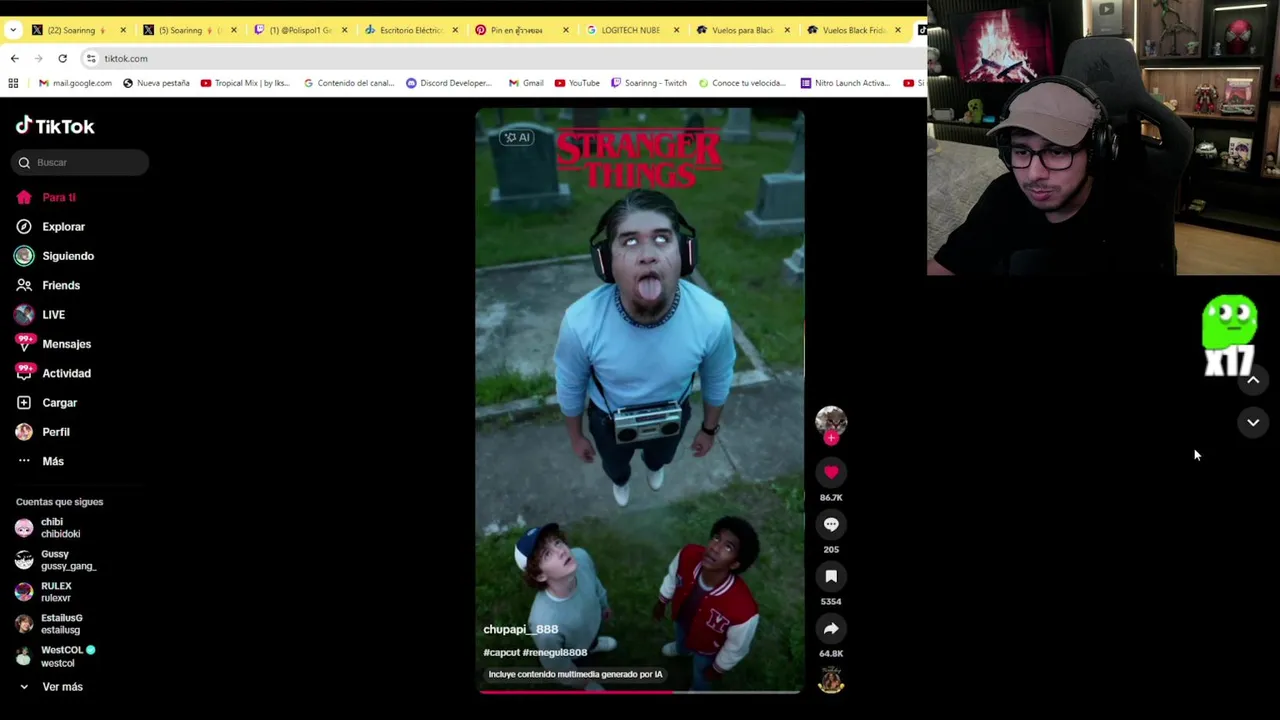1280x720 pixels.
Task: Open Tropical Mix bookmark
Action: 245,83
